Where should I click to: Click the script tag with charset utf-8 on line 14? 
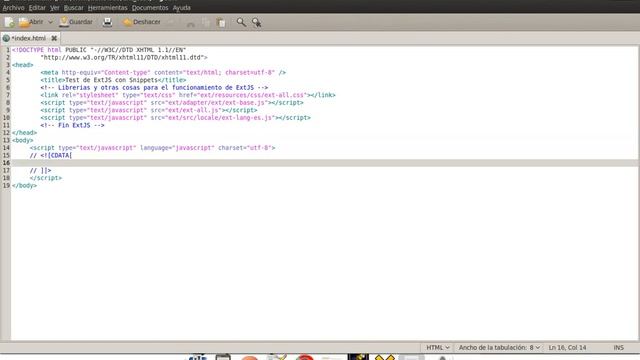tap(153, 148)
